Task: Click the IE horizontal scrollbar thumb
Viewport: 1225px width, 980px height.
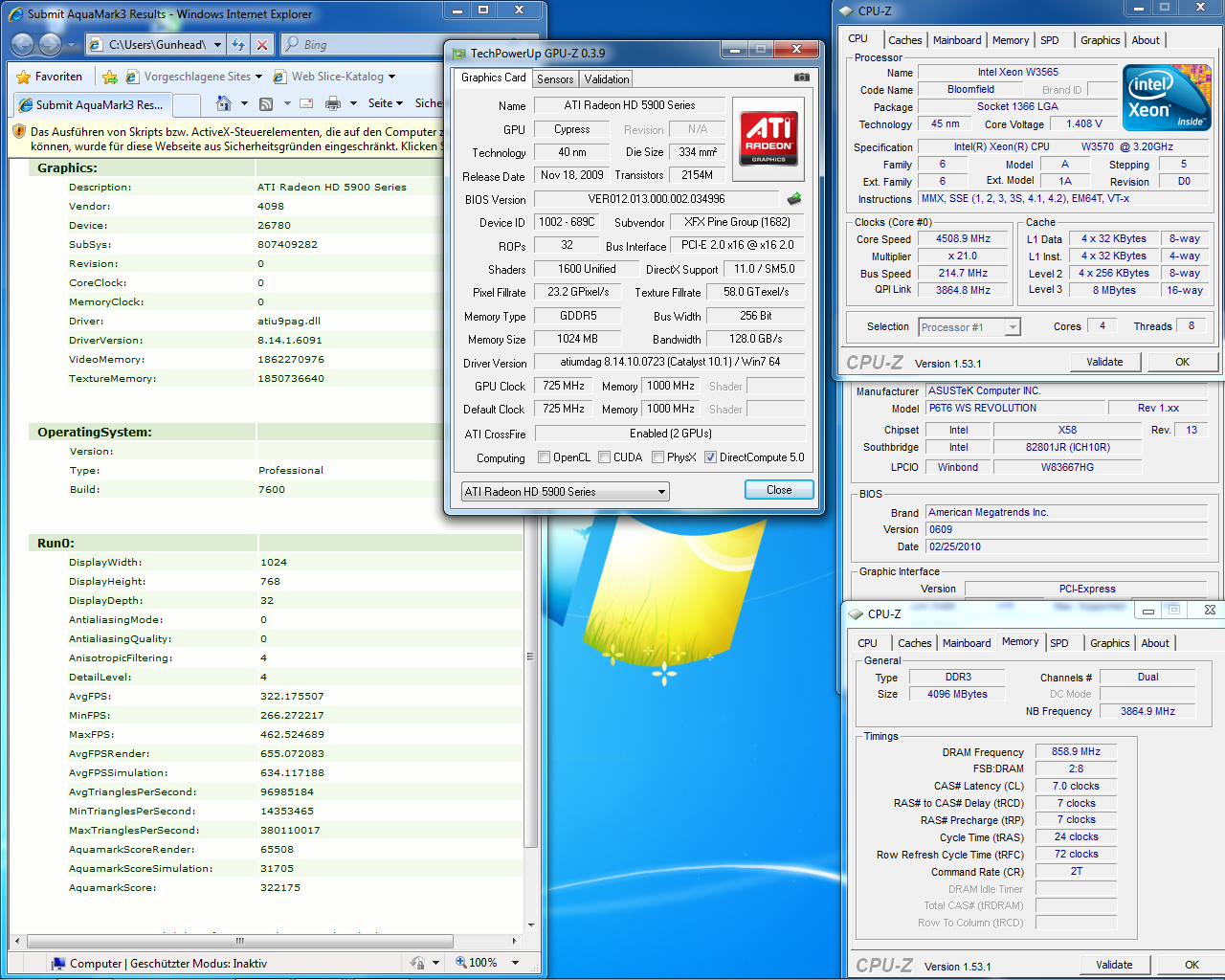Action: [239, 941]
